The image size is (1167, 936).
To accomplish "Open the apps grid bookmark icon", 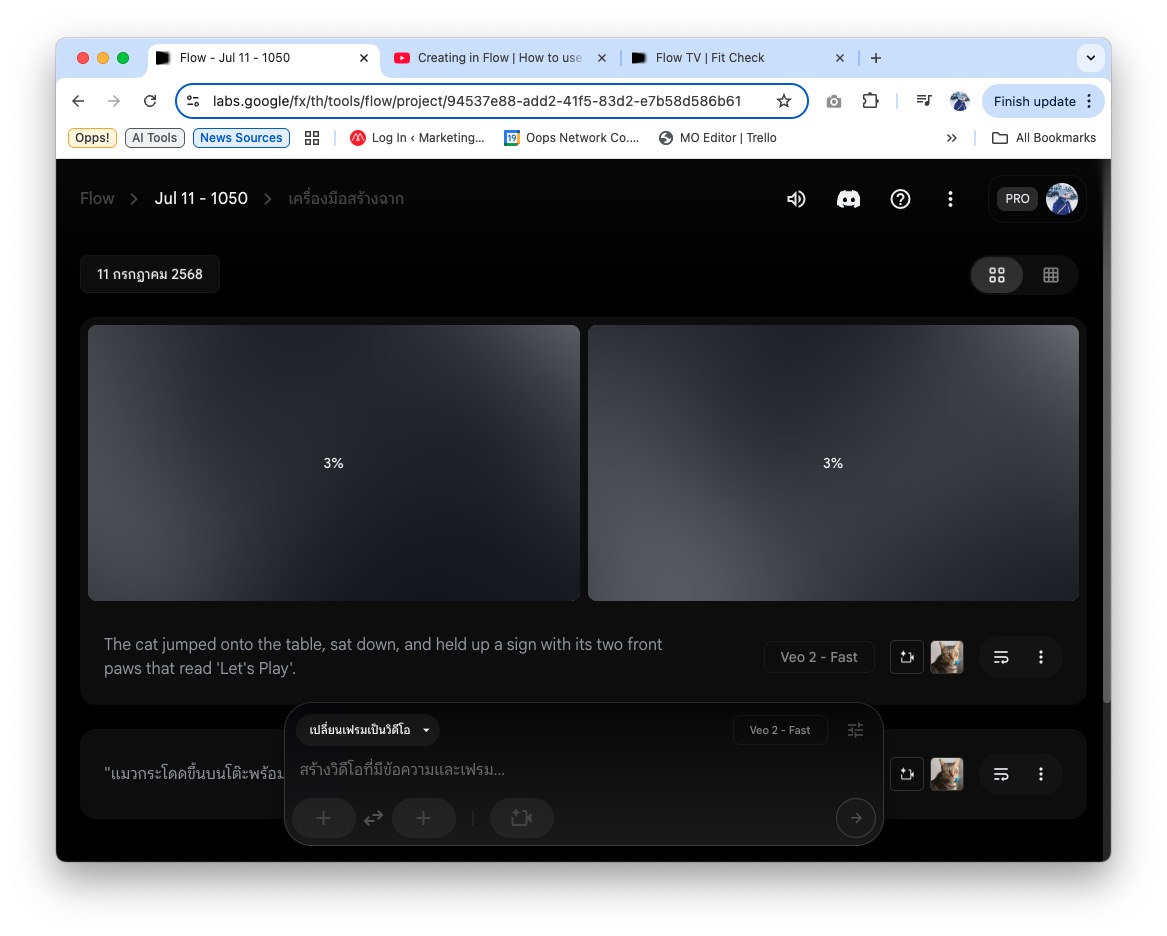I will [312, 138].
